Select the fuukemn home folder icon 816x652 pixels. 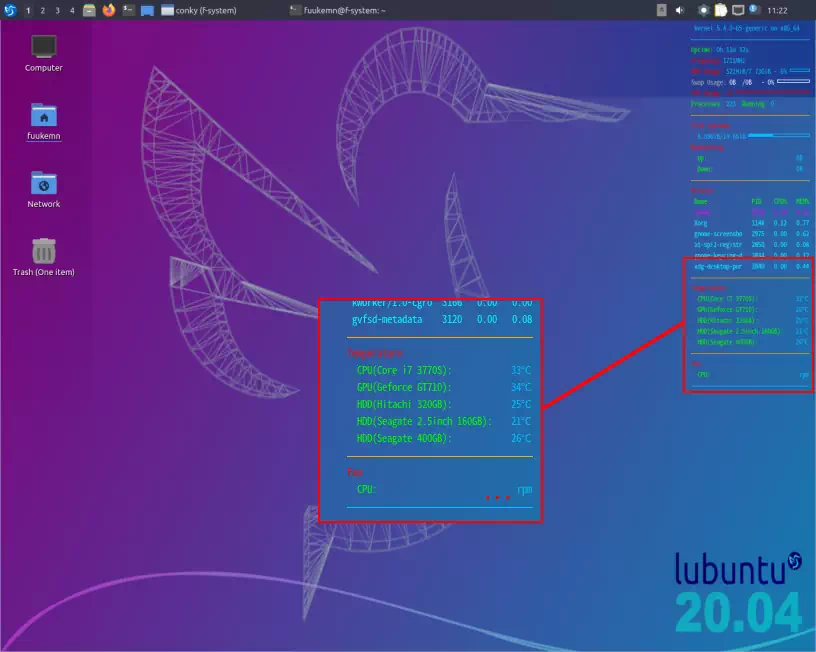44,121
